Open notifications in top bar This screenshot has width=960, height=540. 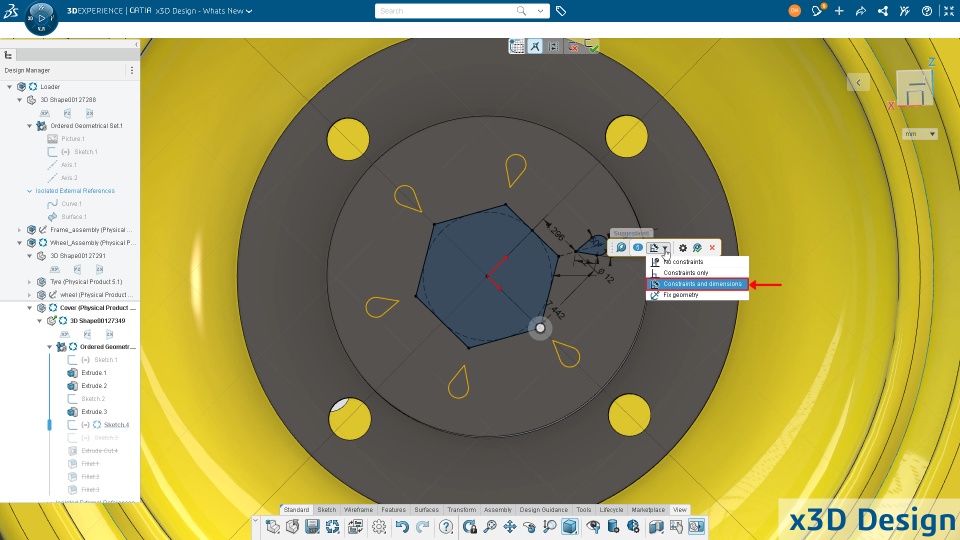(x=817, y=10)
